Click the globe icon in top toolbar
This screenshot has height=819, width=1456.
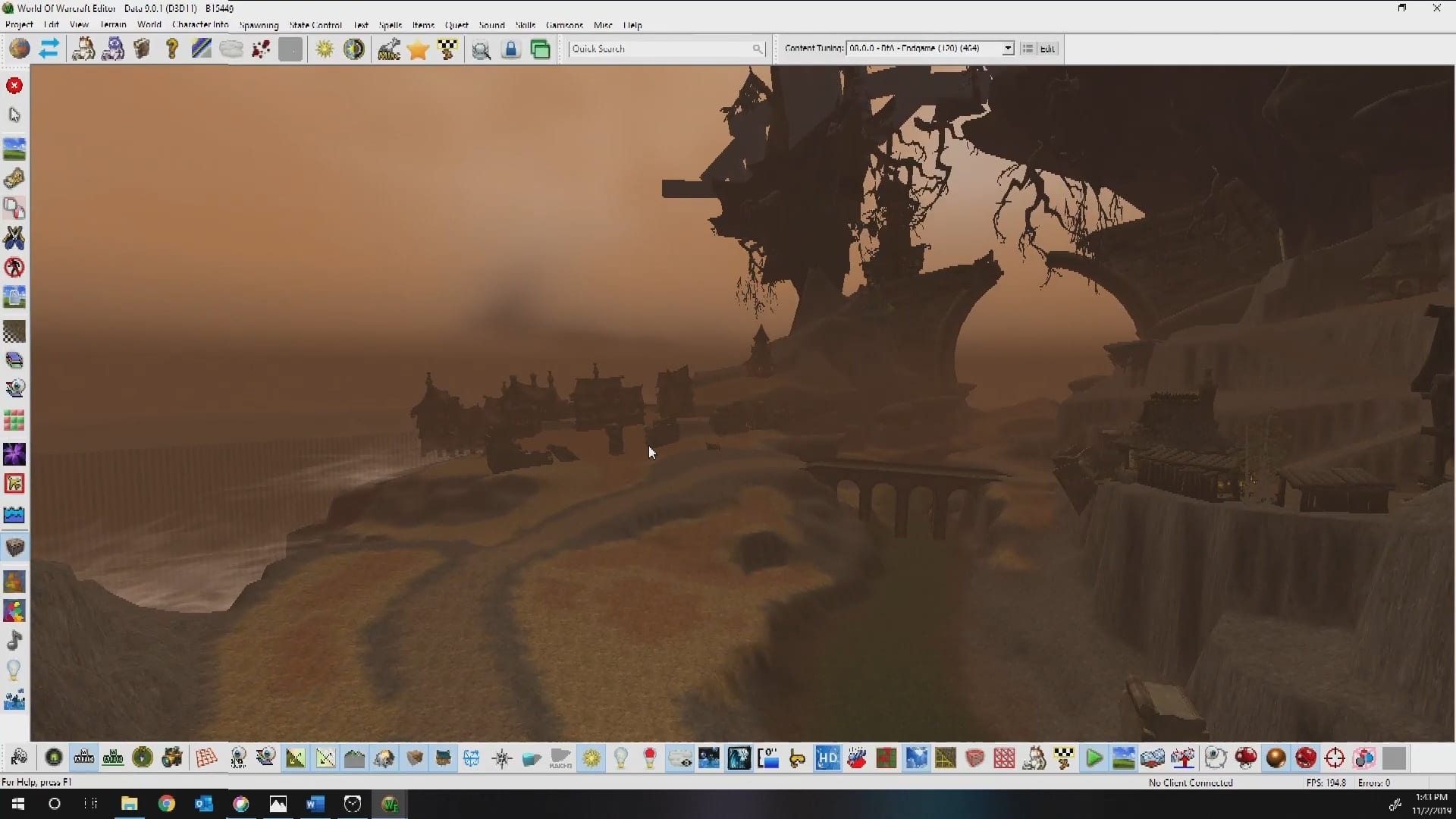pyautogui.click(x=20, y=49)
